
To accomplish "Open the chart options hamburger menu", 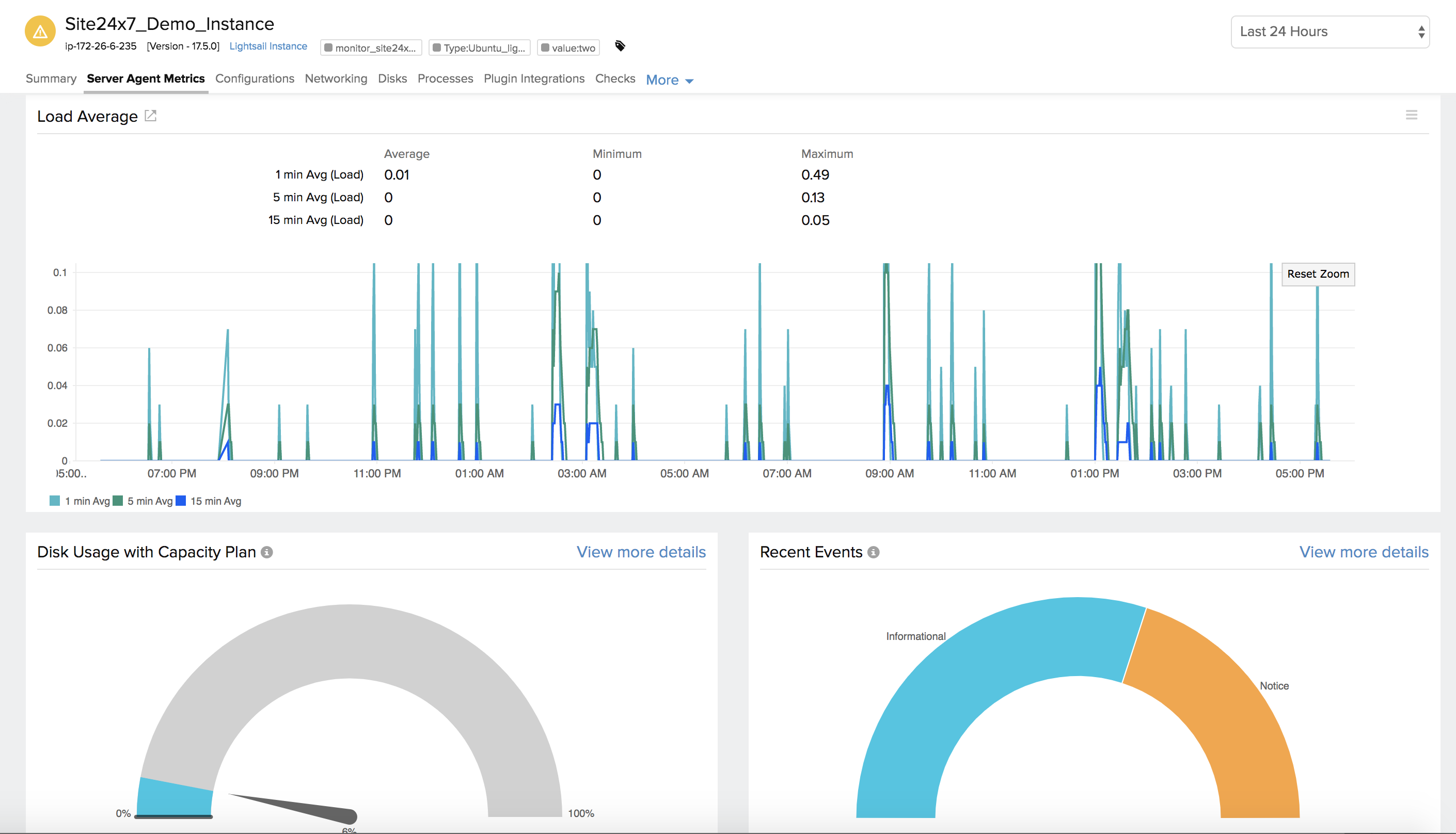I will point(1412,115).
